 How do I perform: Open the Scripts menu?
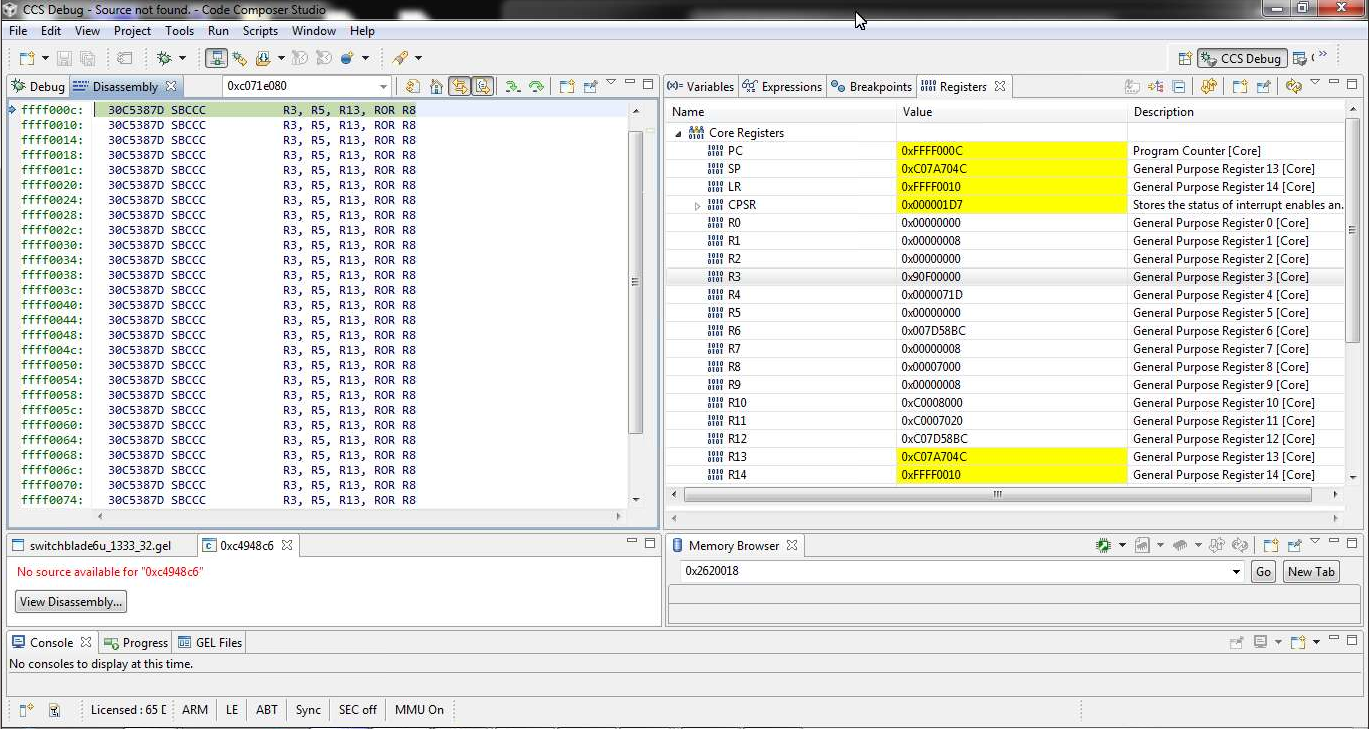pyautogui.click(x=260, y=31)
